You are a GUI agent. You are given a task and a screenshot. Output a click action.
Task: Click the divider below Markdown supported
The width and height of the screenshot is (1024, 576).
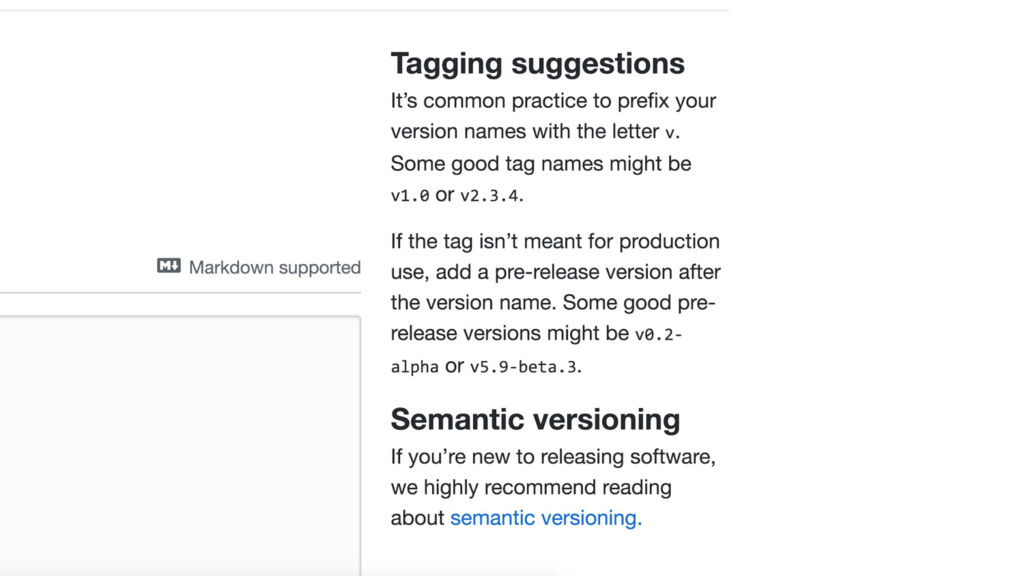(180, 293)
